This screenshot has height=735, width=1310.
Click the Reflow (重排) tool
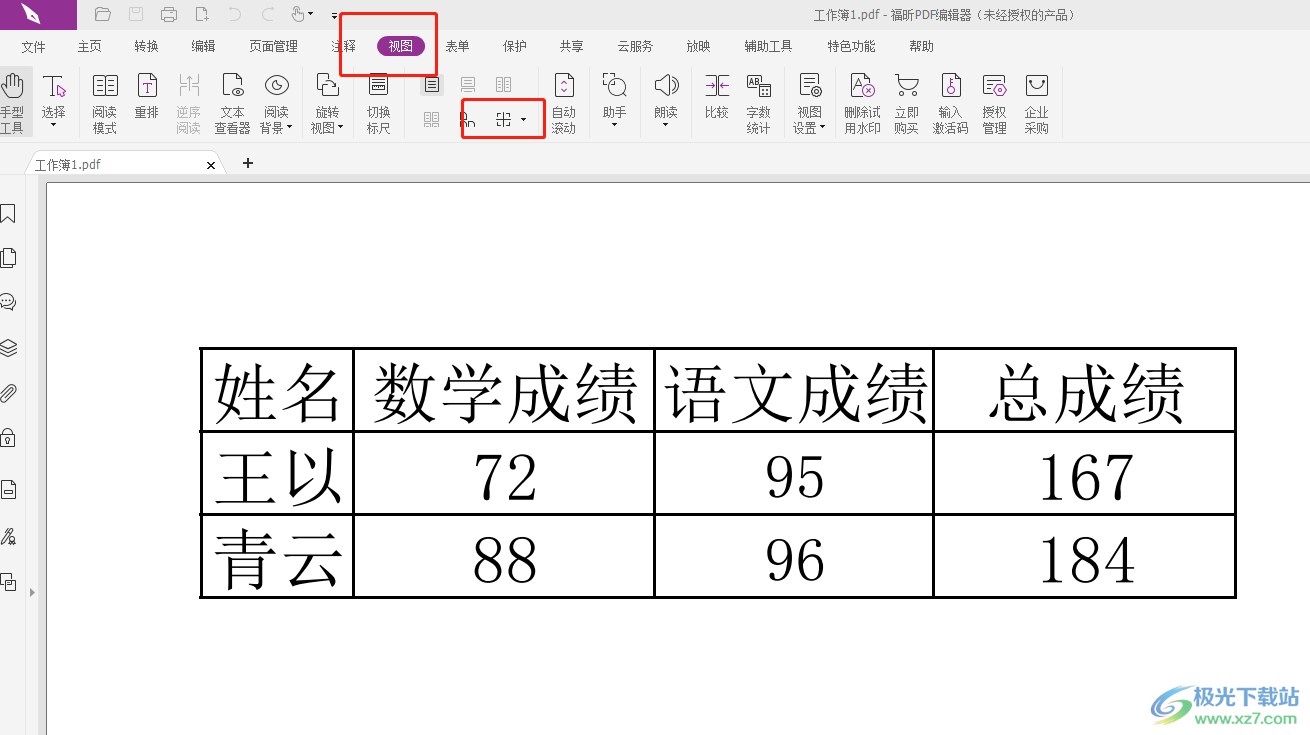[x=147, y=96]
